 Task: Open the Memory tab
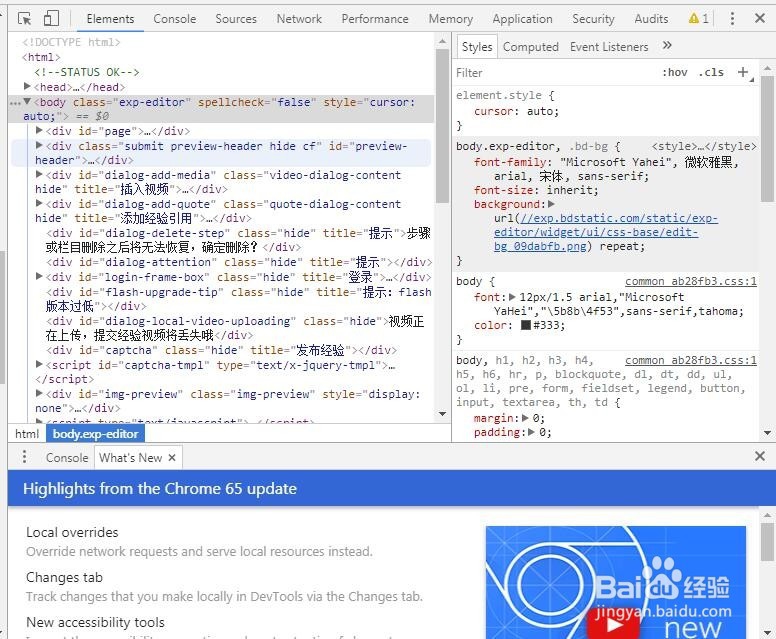point(450,19)
